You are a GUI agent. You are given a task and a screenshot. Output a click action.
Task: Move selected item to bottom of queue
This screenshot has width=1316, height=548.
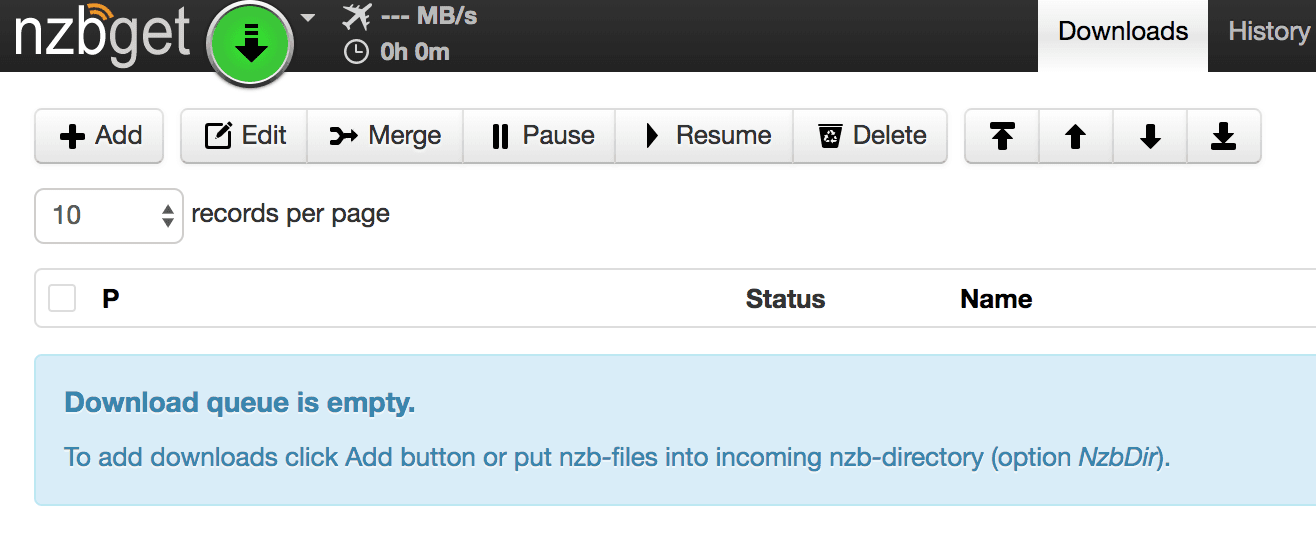[x=1224, y=136]
